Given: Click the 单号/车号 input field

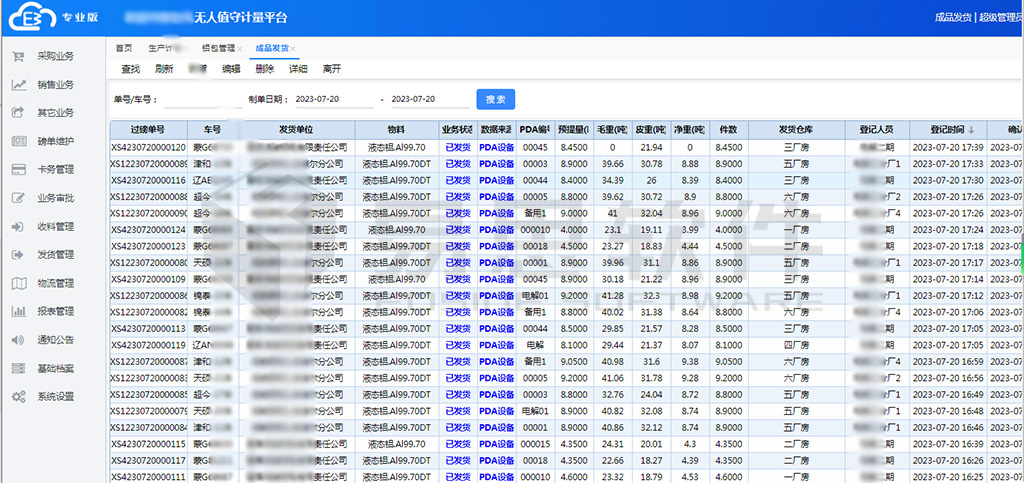Looking at the screenshot, I should (205, 100).
